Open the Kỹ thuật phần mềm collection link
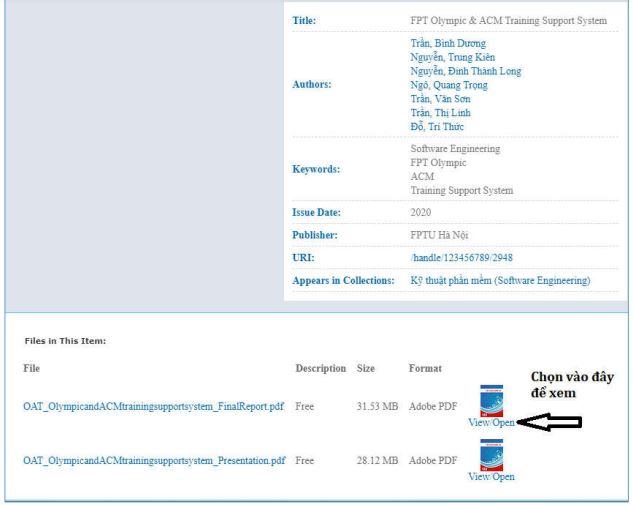633x505 pixels. [x=500, y=281]
